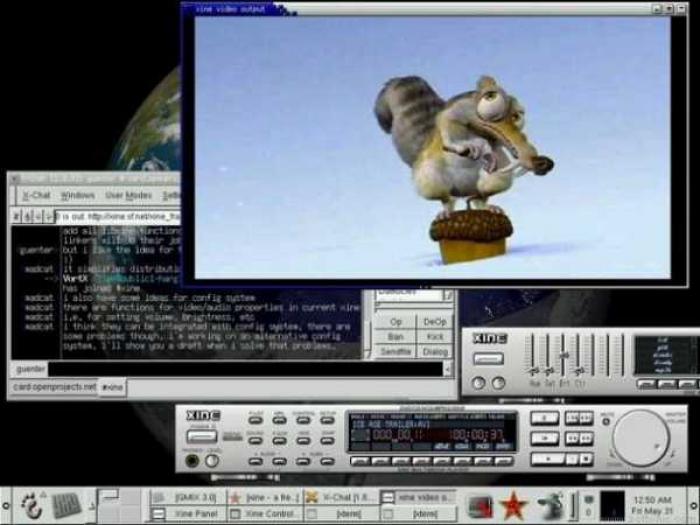
Task: Click the guenter nick button beside input
Action: [x=29, y=369]
